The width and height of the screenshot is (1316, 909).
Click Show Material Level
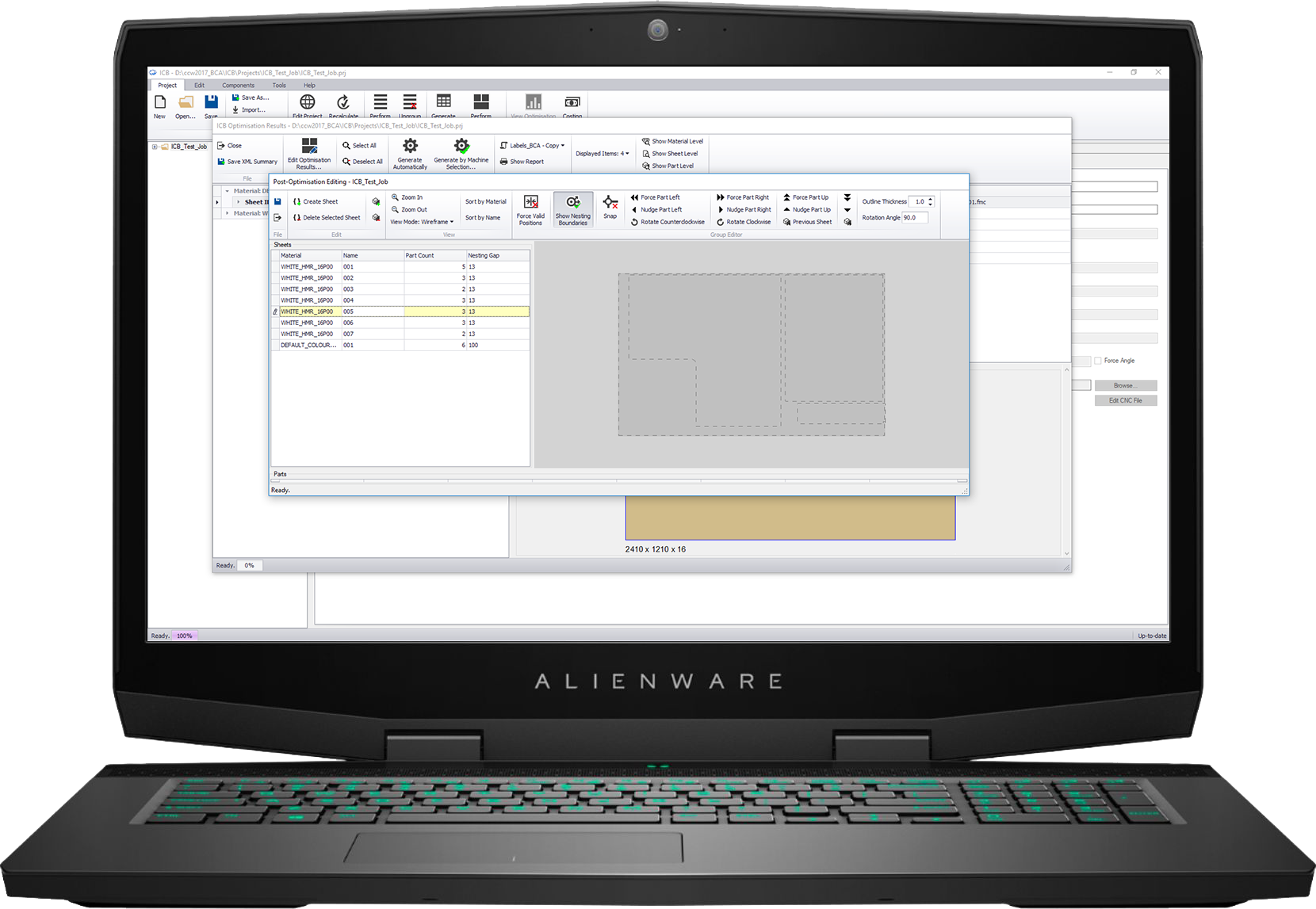[x=672, y=142]
